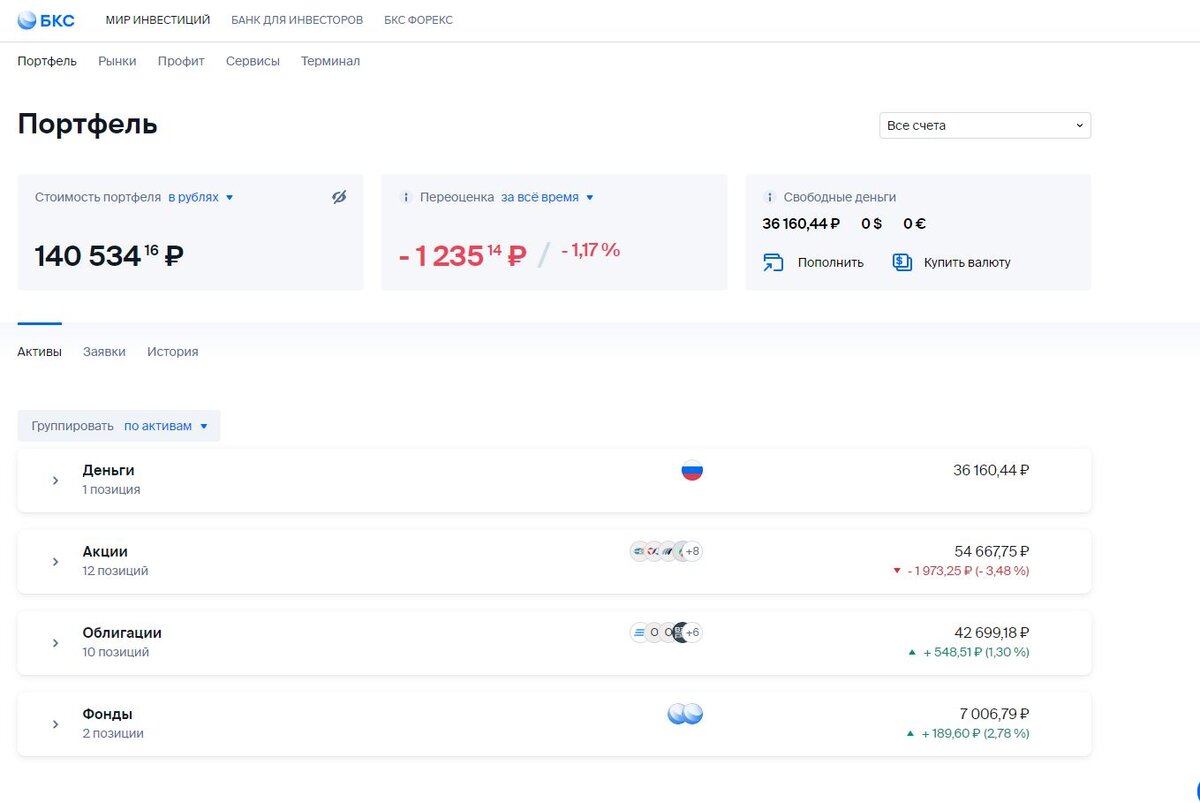Image resolution: width=1200 pixels, height=803 pixels.
Task: Switch to the История tab
Action: pyautogui.click(x=172, y=352)
